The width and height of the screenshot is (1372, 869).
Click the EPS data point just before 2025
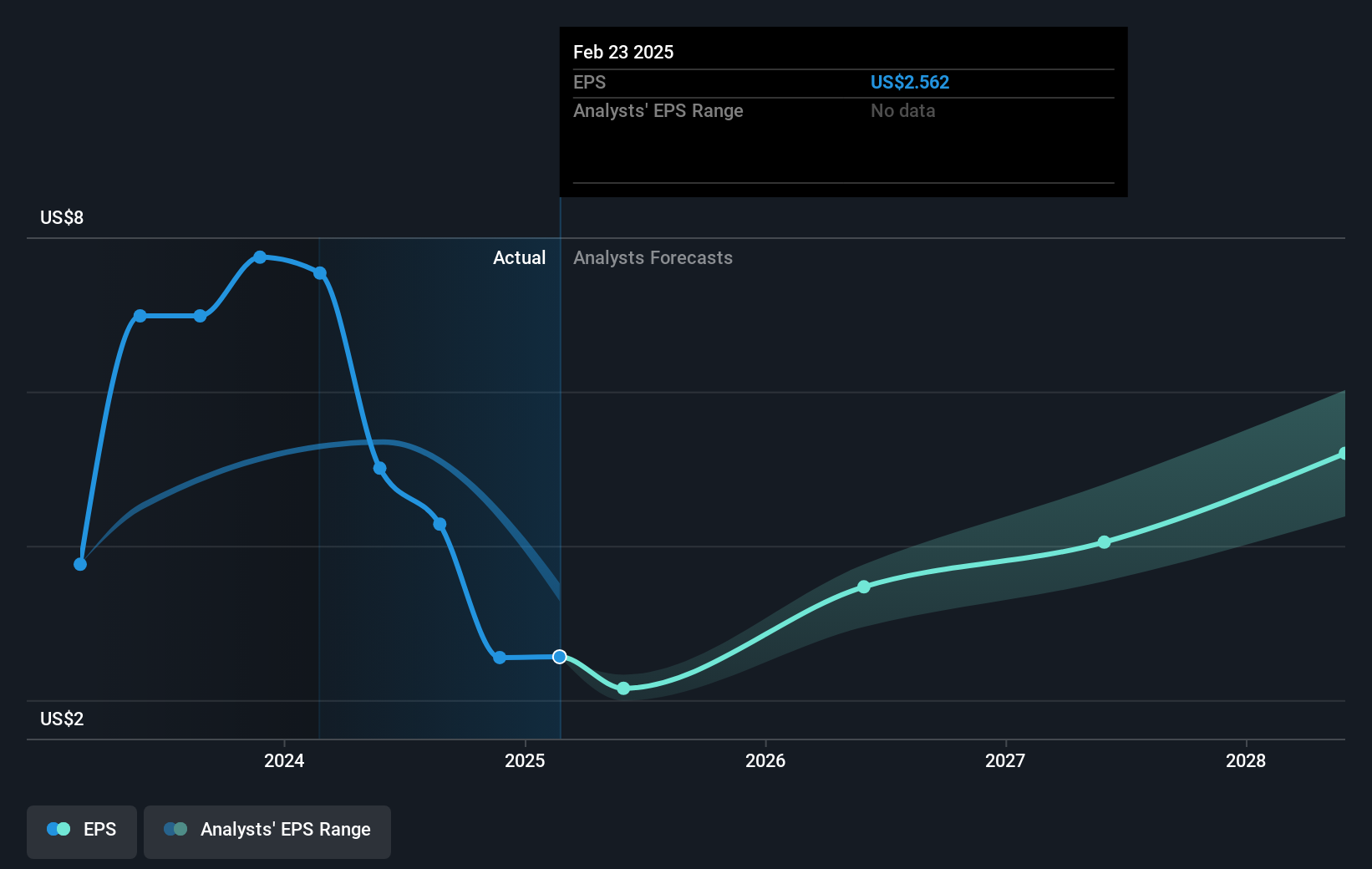[x=500, y=658]
